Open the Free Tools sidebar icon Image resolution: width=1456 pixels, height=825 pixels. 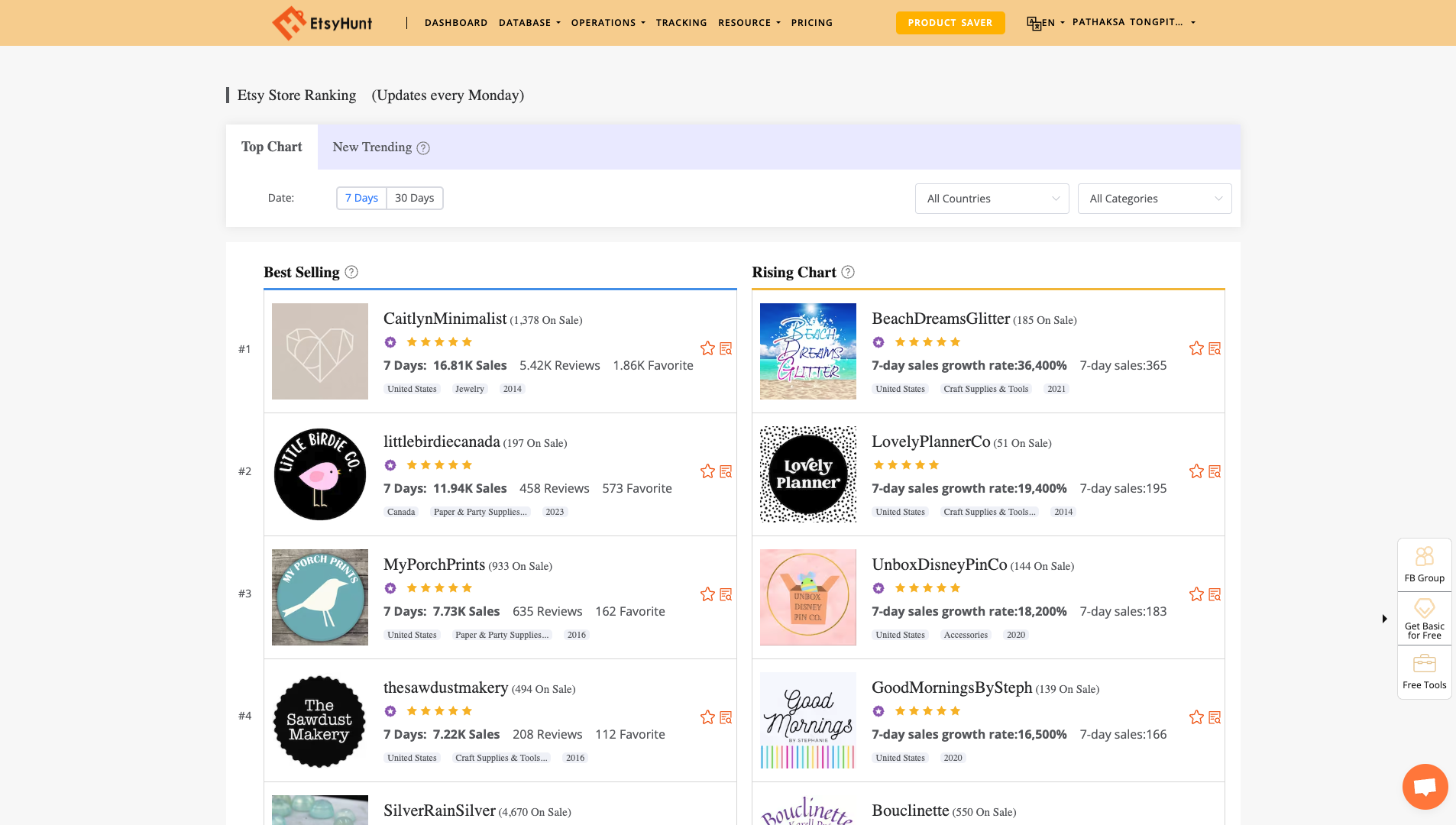tap(1424, 671)
